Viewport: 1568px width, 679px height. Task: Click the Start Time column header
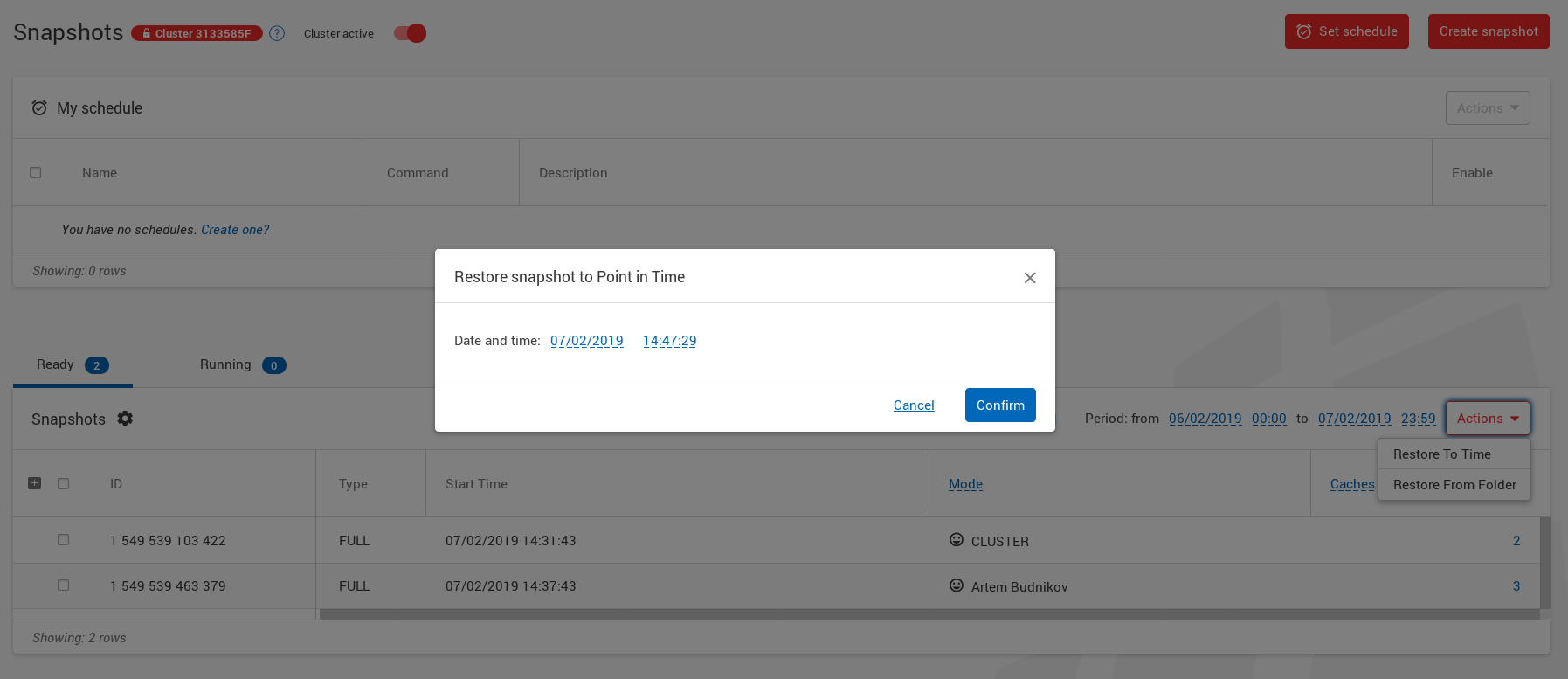click(476, 484)
